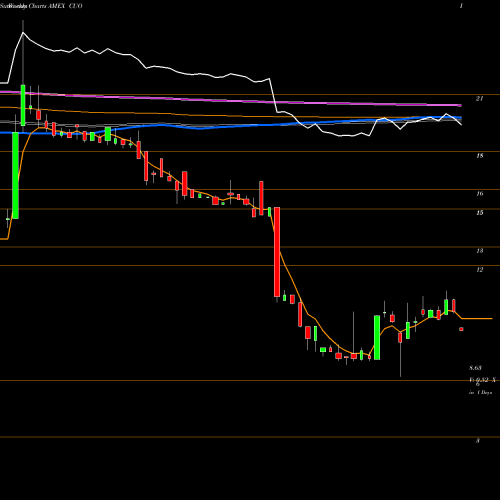Click the 'in 4 Days' text
The width and height of the screenshot is (500, 500).
pyautogui.click(x=480, y=393)
